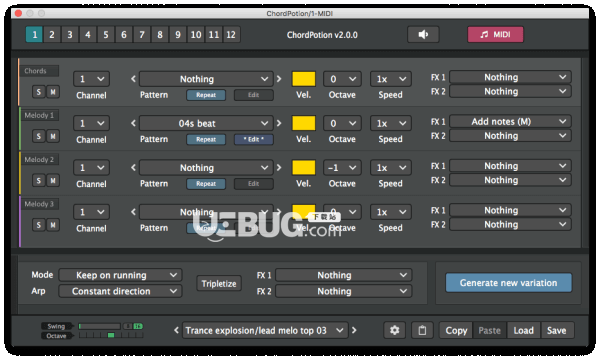Open Chords Speed dropdown 1x
Screen dimensions: 600x360
pos(391,79)
